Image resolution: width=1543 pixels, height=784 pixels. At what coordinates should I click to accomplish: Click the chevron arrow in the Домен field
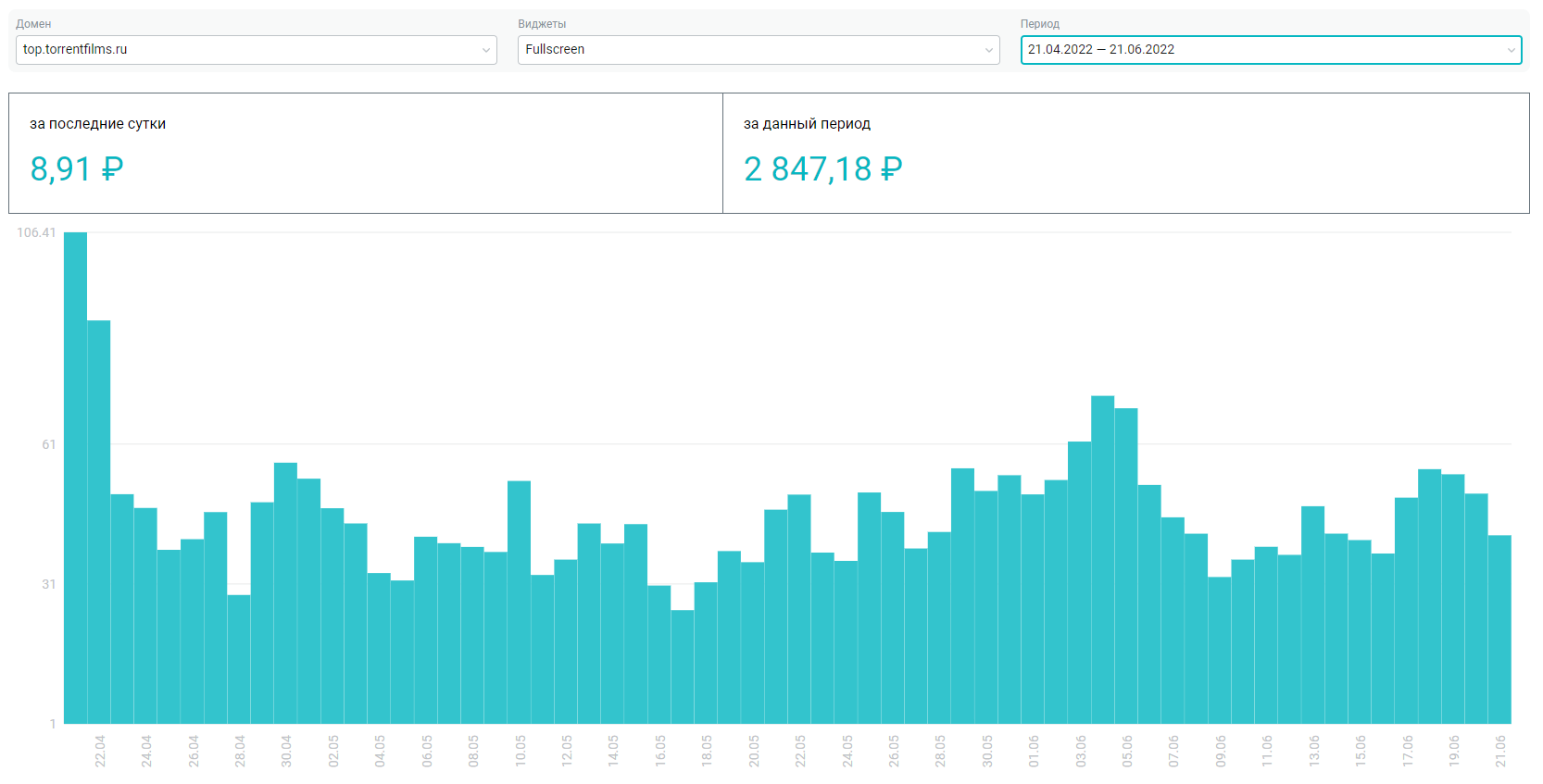pos(485,50)
